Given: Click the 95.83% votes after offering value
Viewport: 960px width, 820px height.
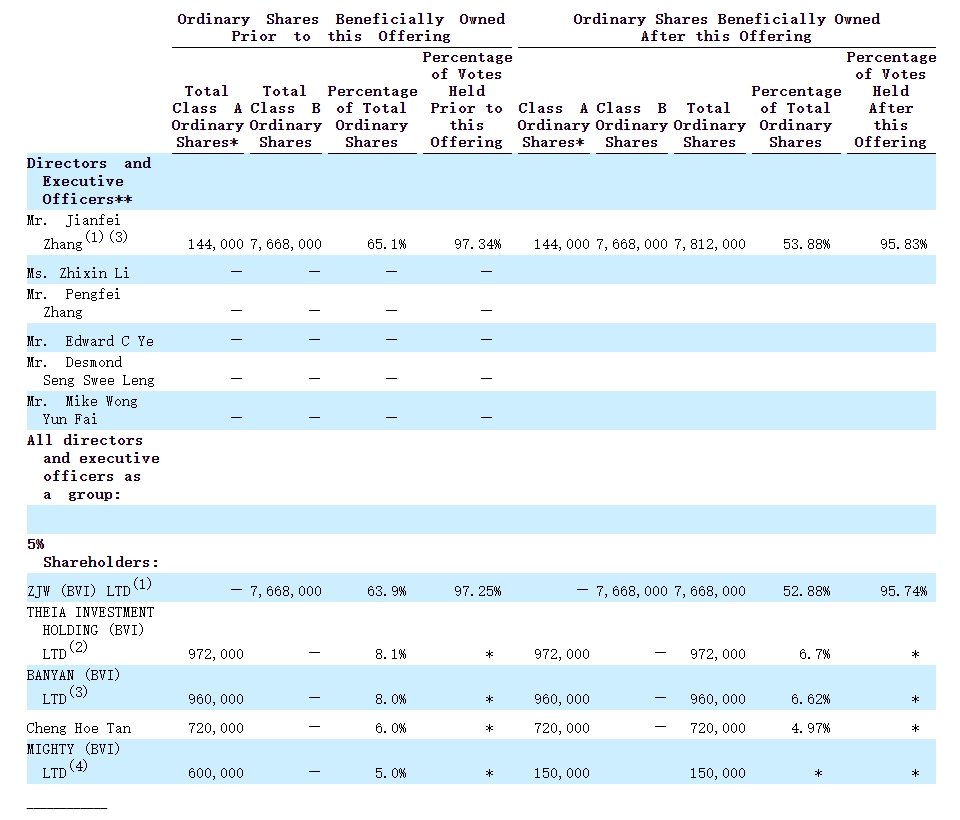Looking at the screenshot, I should coord(904,244).
